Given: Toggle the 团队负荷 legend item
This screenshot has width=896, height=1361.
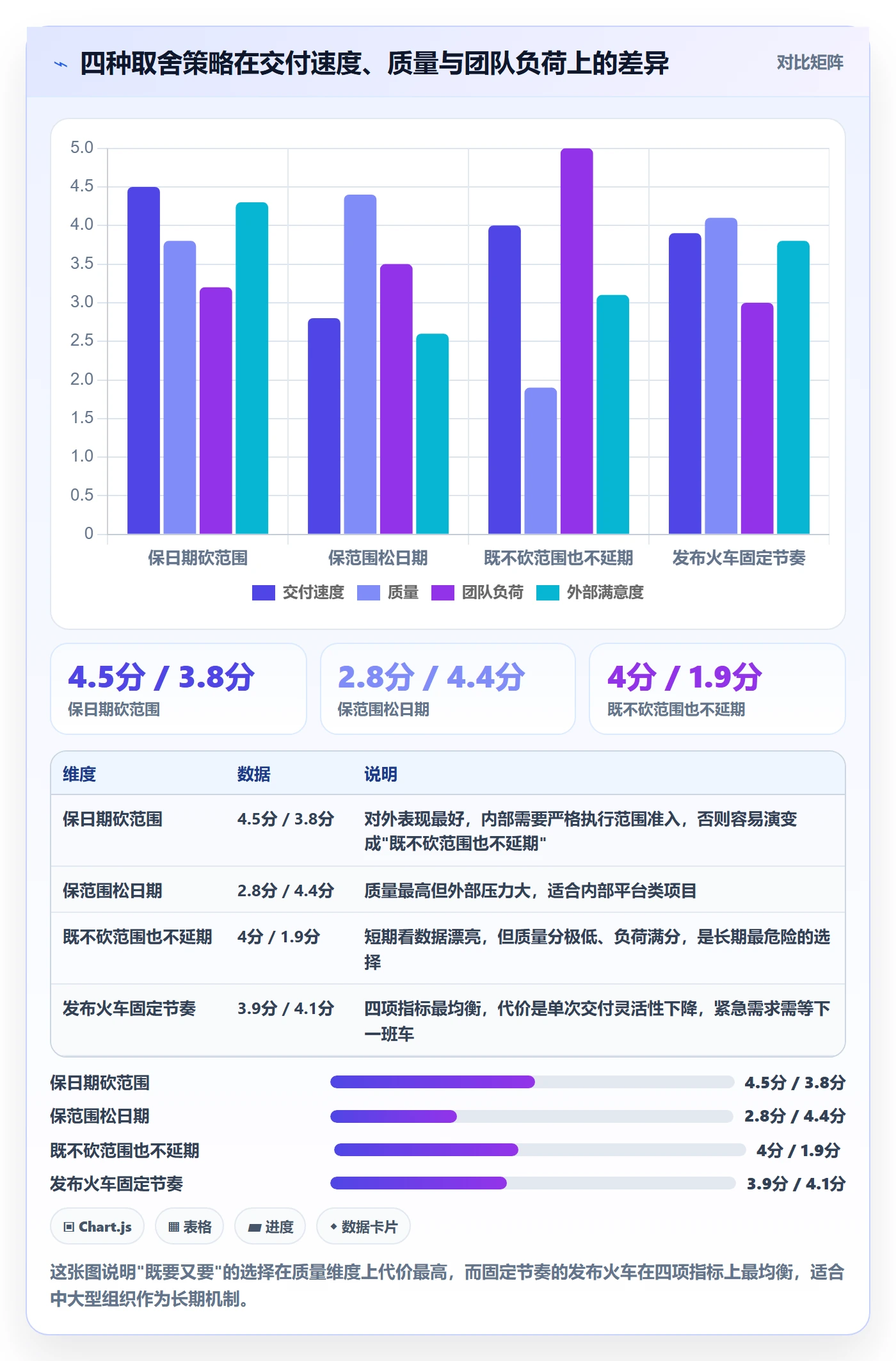Looking at the screenshot, I should [477, 593].
